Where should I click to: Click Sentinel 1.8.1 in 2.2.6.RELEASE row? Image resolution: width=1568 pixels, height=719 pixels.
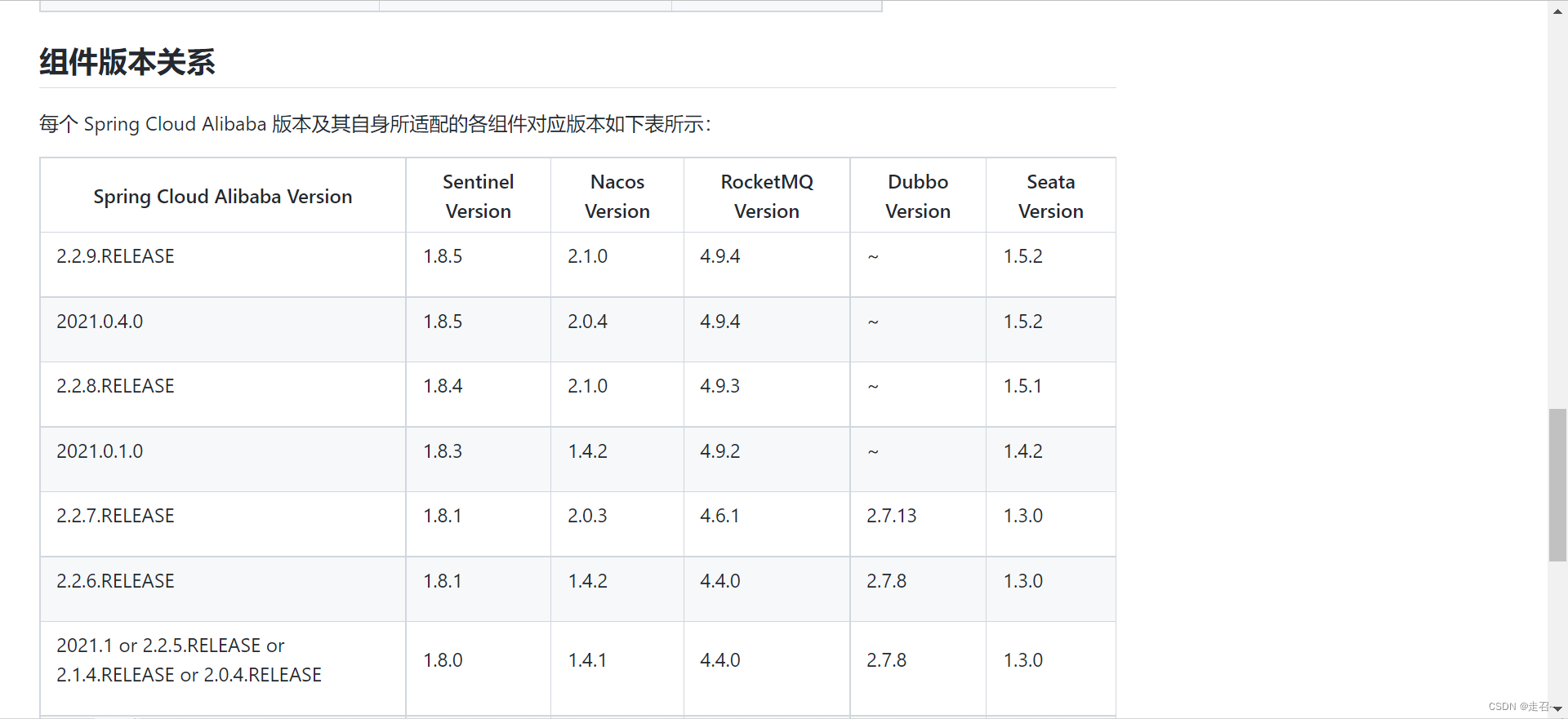click(x=443, y=581)
